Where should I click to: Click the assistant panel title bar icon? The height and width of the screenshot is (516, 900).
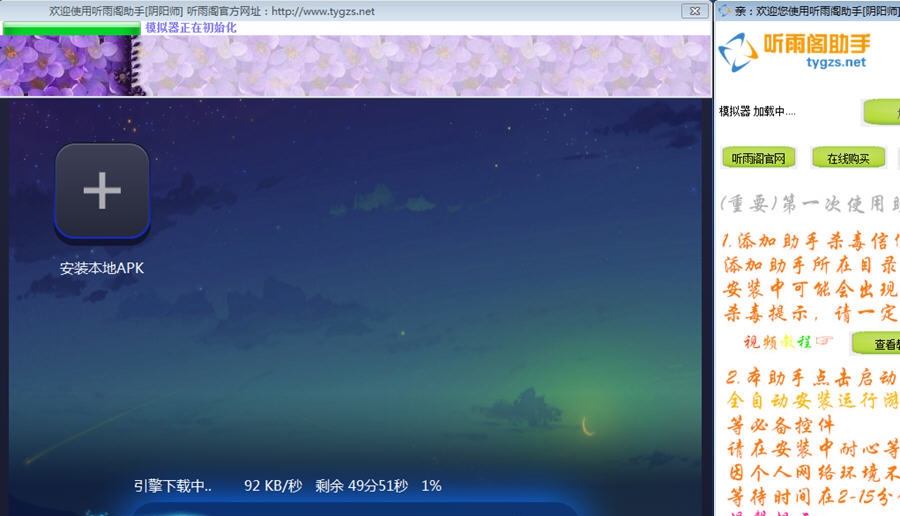coord(724,11)
